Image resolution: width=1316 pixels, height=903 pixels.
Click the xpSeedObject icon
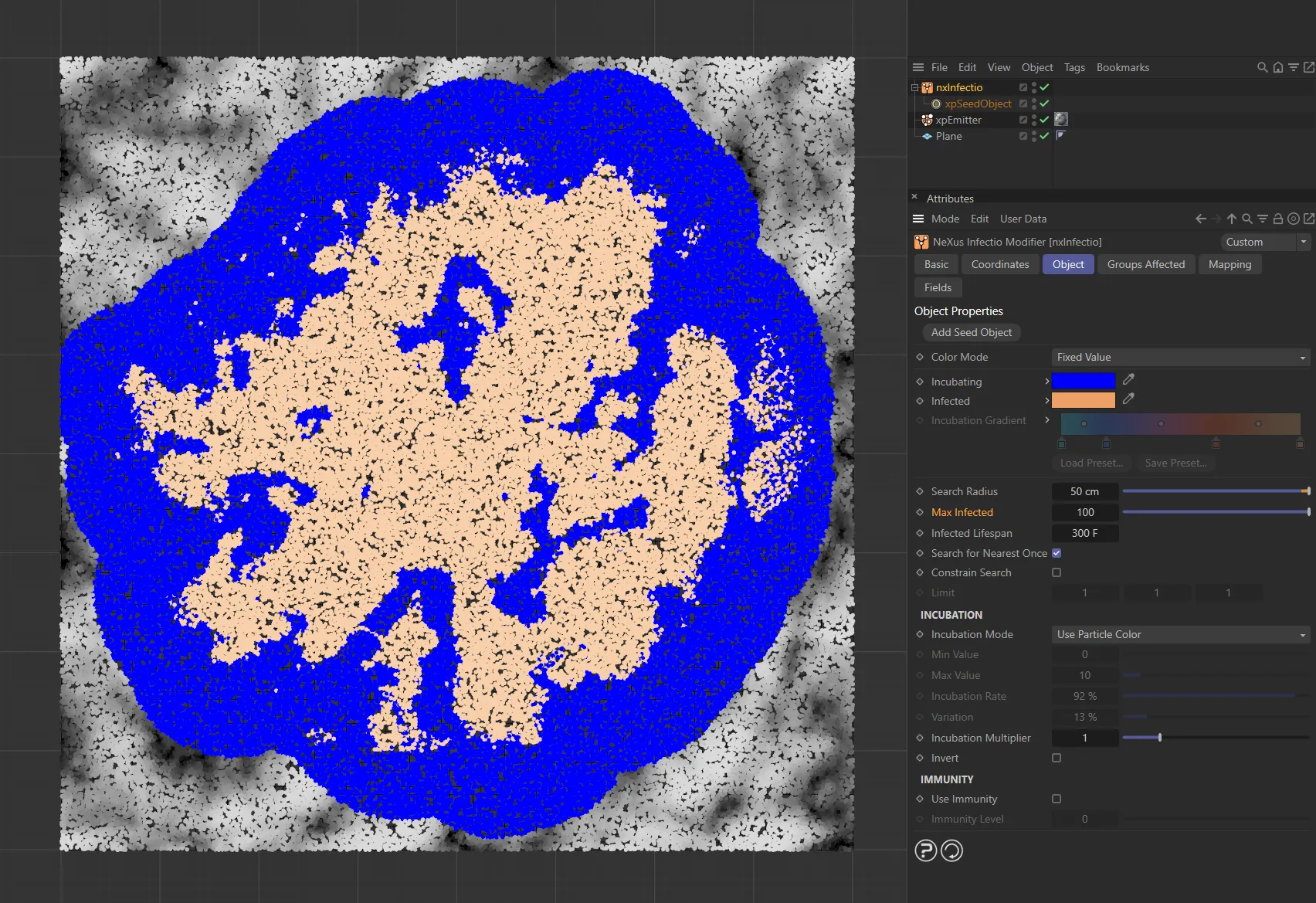pyautogui.click(x=935, y=104)
